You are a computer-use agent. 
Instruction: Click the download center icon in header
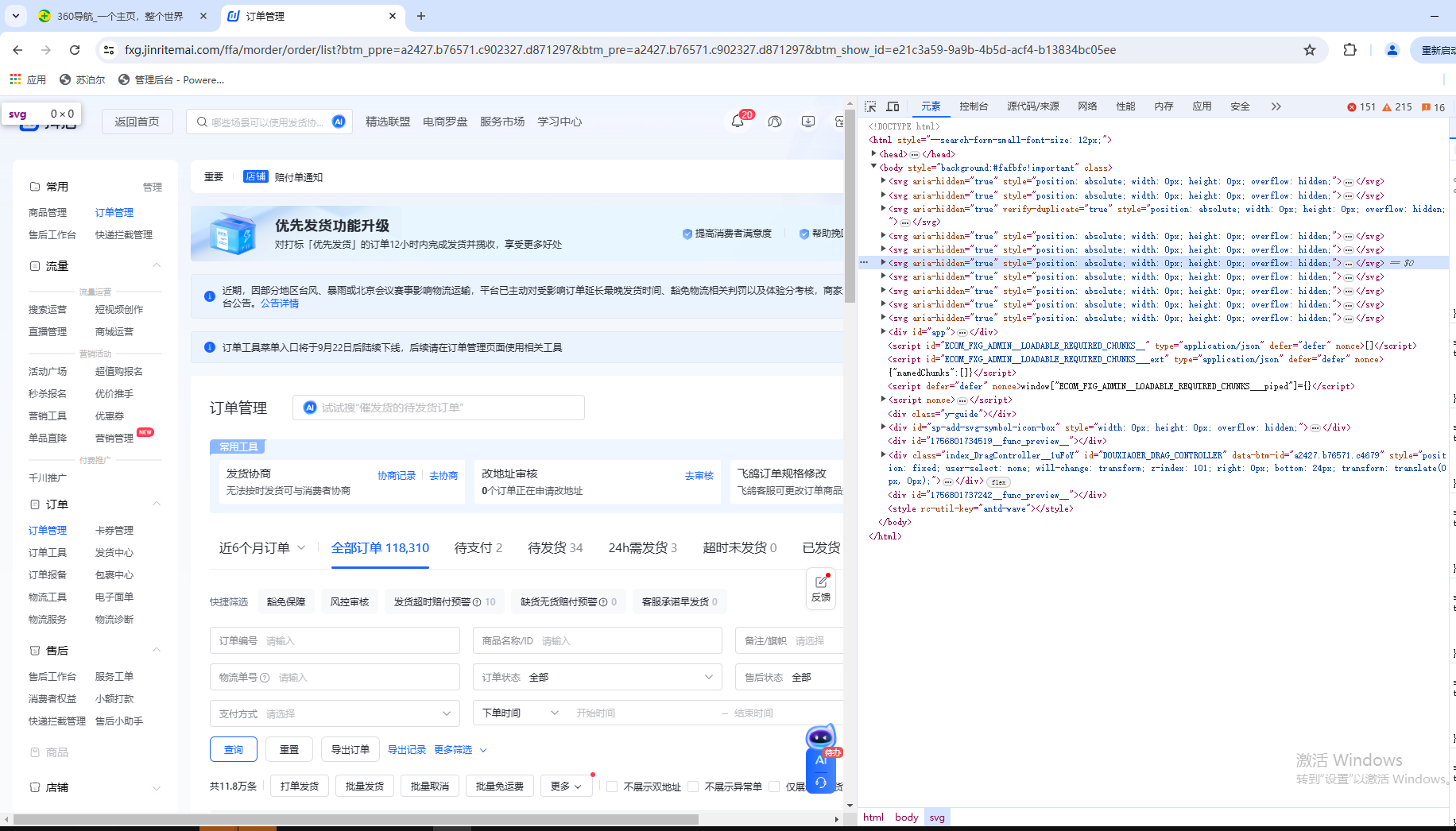click(808, 122)
